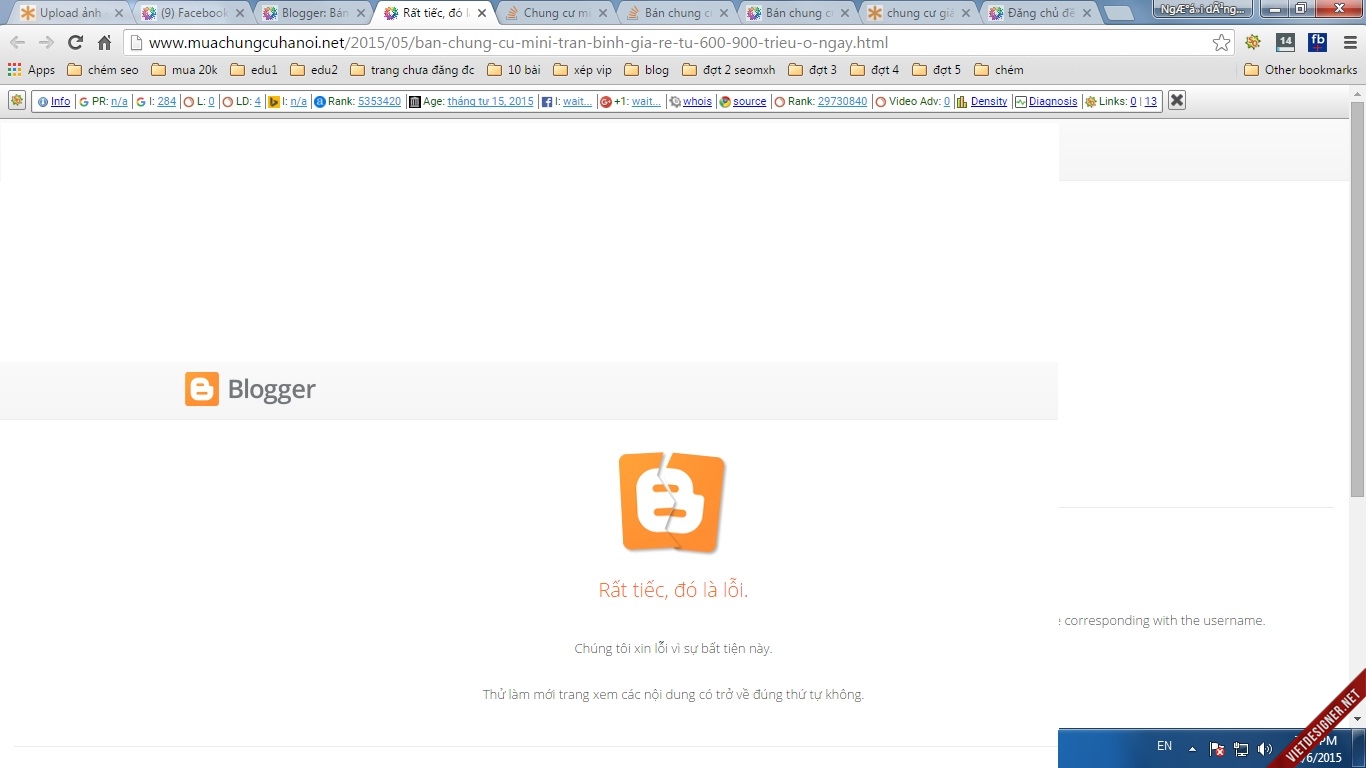Open the đợt 3 bookmark folder
1366x768 pixels.
coord(813,70)
